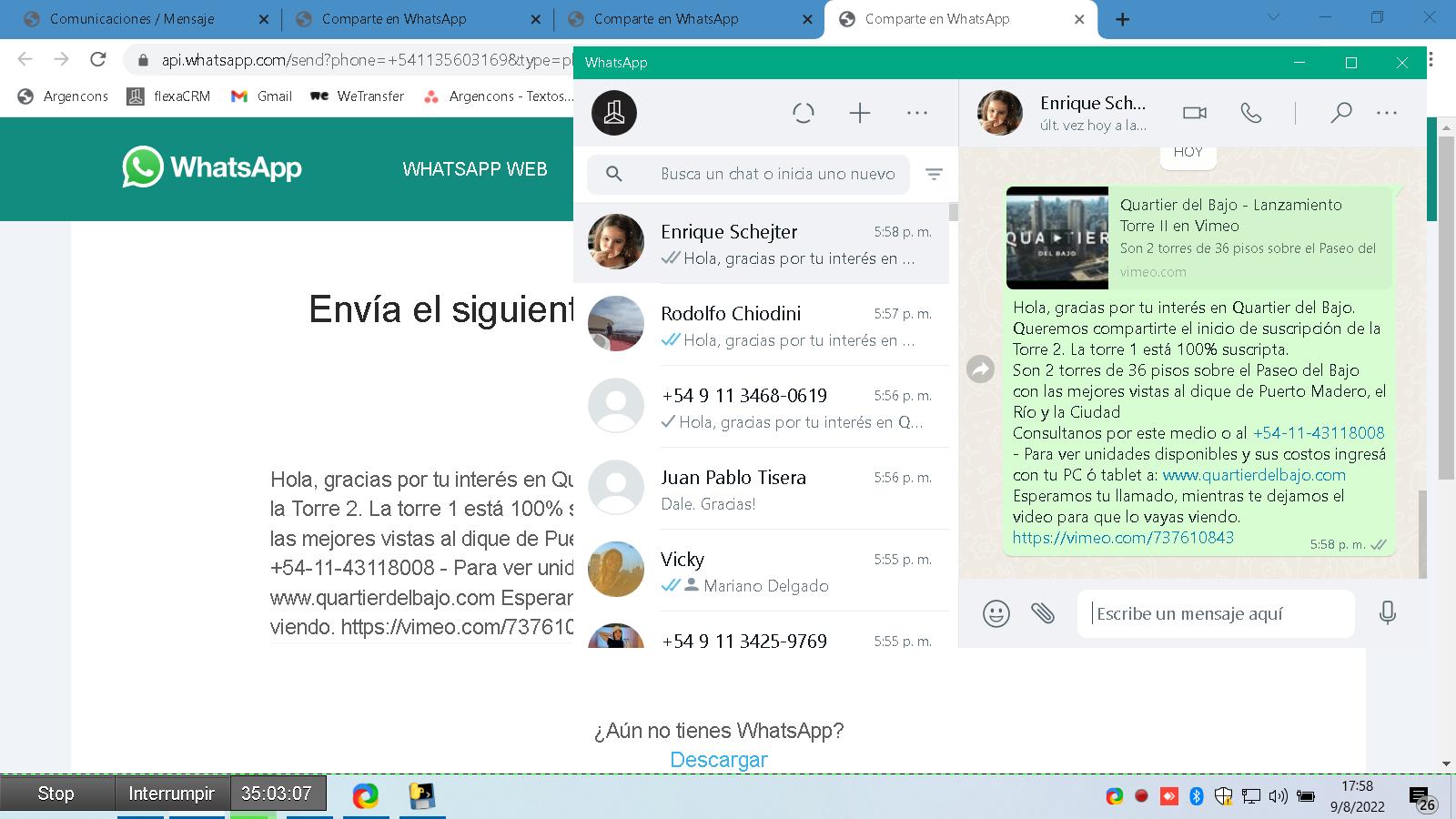Open the WeTransfer bookmark
The width and height of the screenshot is (1456, 819).
[358, 96]
